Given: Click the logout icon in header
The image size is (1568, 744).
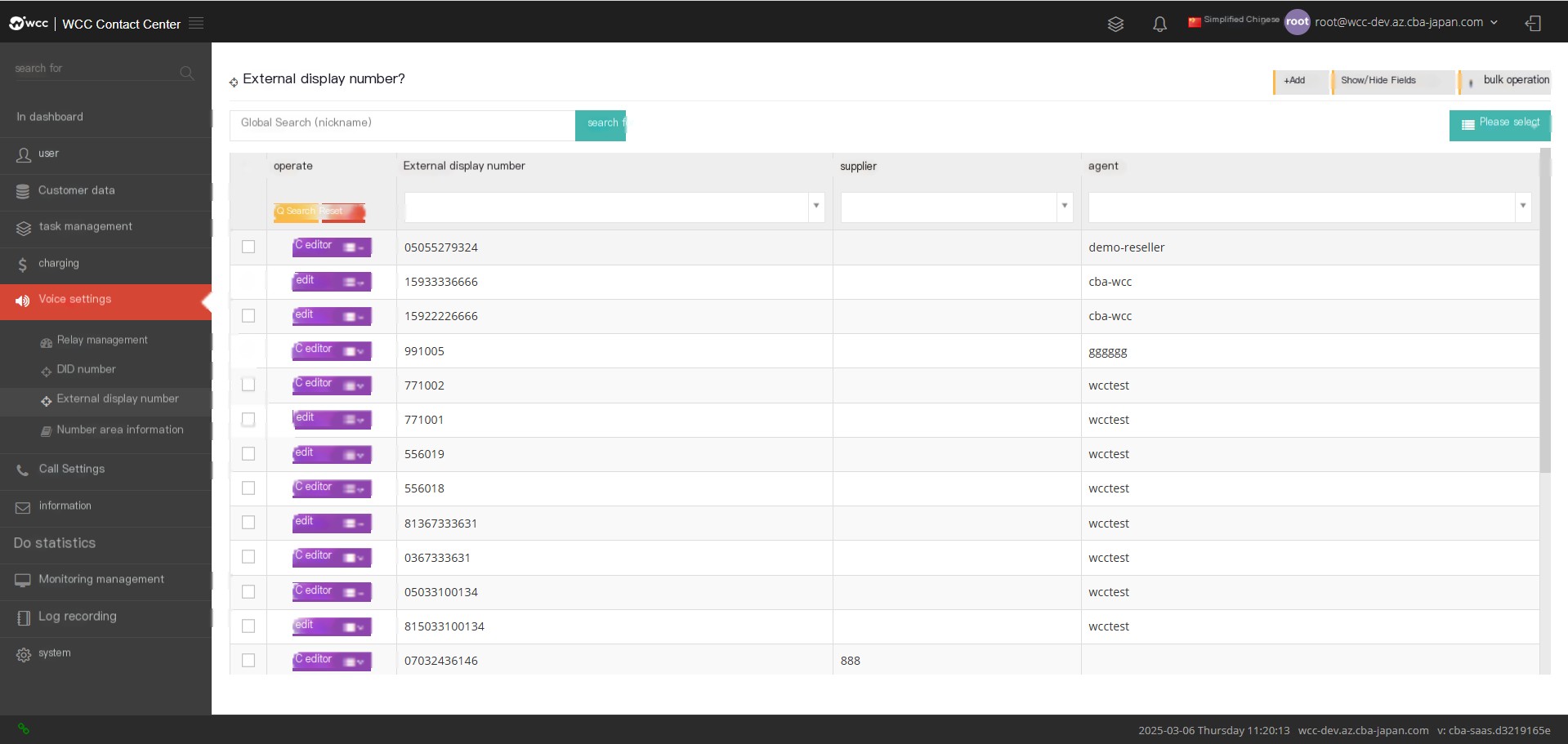Looking at the screenshot, I should [x=1533, y=23].
